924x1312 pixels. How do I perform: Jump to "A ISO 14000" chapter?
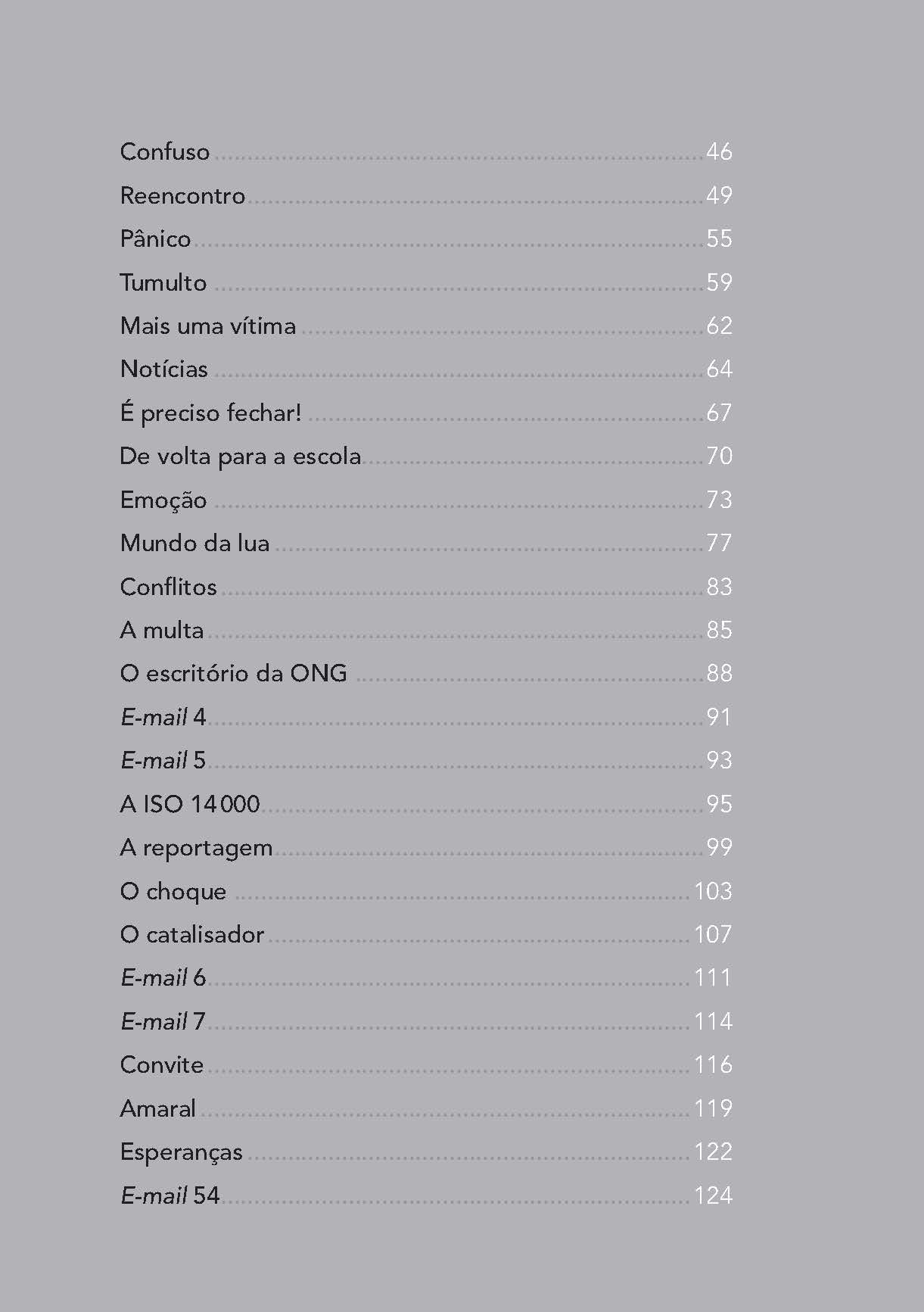tap(189, 804)
